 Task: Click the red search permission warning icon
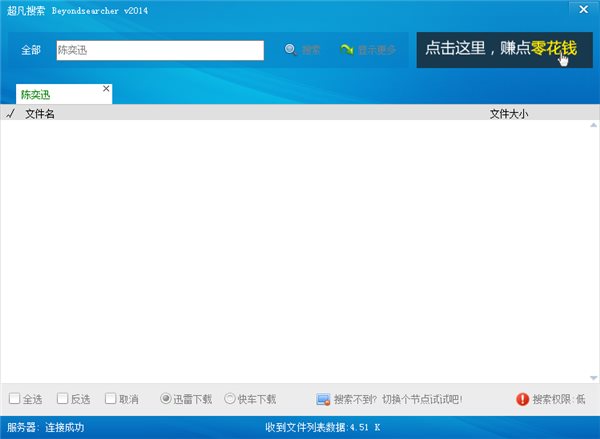coord(522,399)
